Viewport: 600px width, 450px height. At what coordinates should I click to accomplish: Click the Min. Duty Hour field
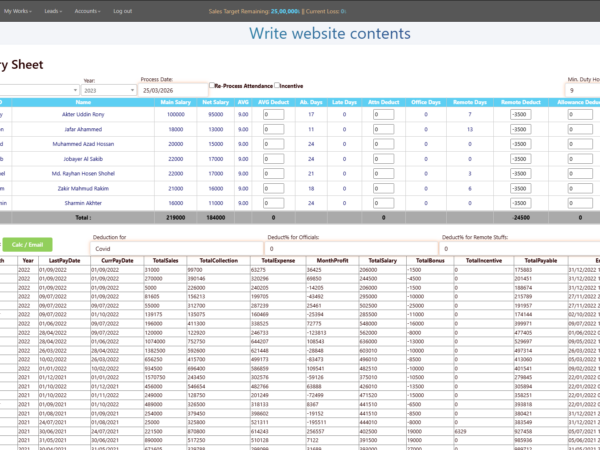[x=582, y=91]
